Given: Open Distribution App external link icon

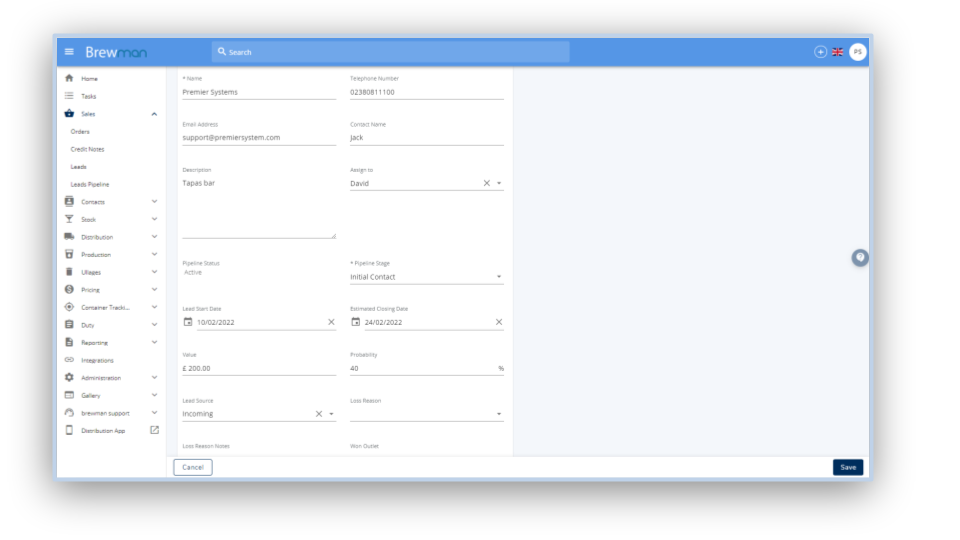Looking at the screenshot, I should 154,430.
